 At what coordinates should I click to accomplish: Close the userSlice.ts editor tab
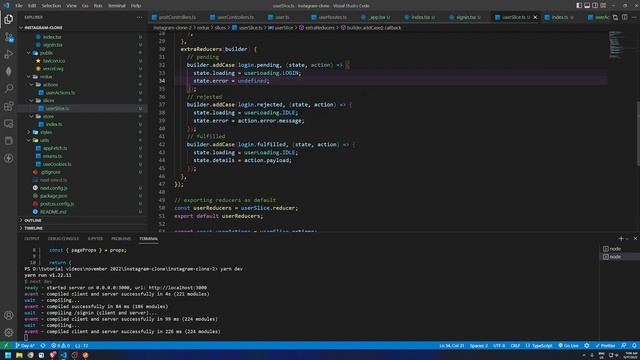[x=536, y=17]
